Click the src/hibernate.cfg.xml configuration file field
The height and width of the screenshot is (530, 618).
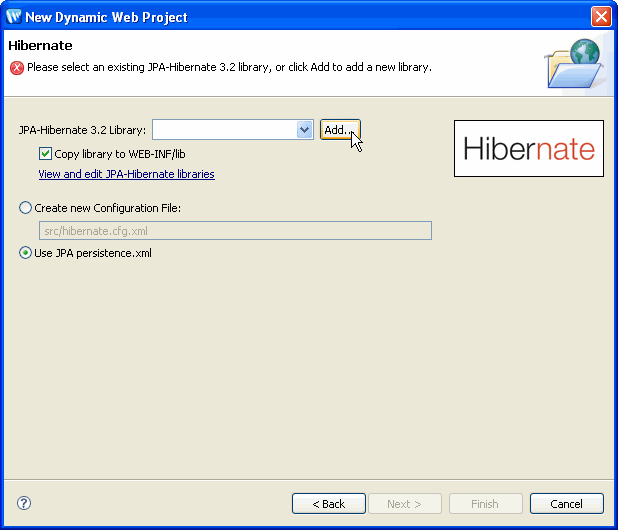tap(235, 231)
